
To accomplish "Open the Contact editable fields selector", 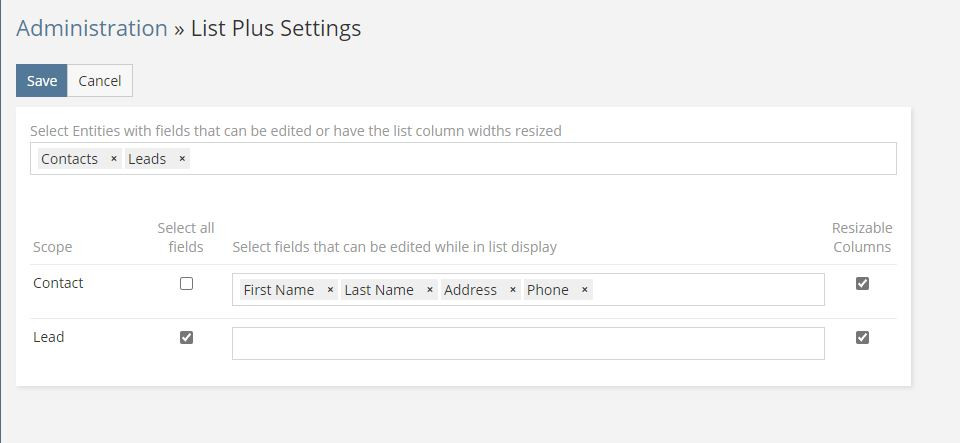I will click(x=710, y=290).
